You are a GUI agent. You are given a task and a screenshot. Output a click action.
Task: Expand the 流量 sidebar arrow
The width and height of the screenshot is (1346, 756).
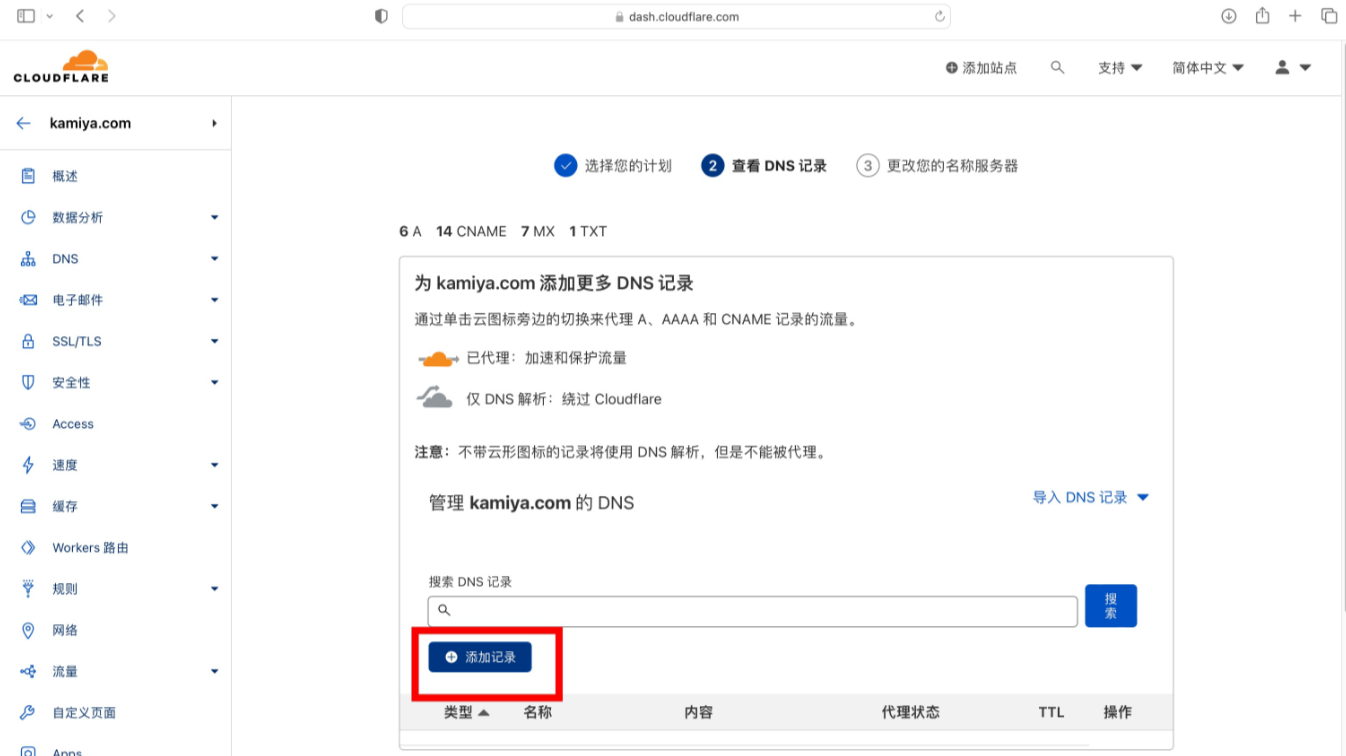coord(214,672)
